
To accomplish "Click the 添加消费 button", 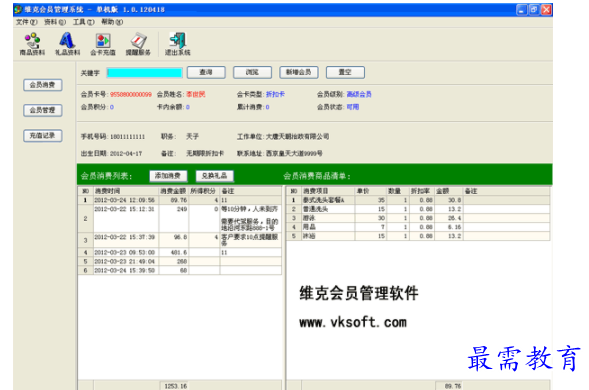I will (168, 175).
